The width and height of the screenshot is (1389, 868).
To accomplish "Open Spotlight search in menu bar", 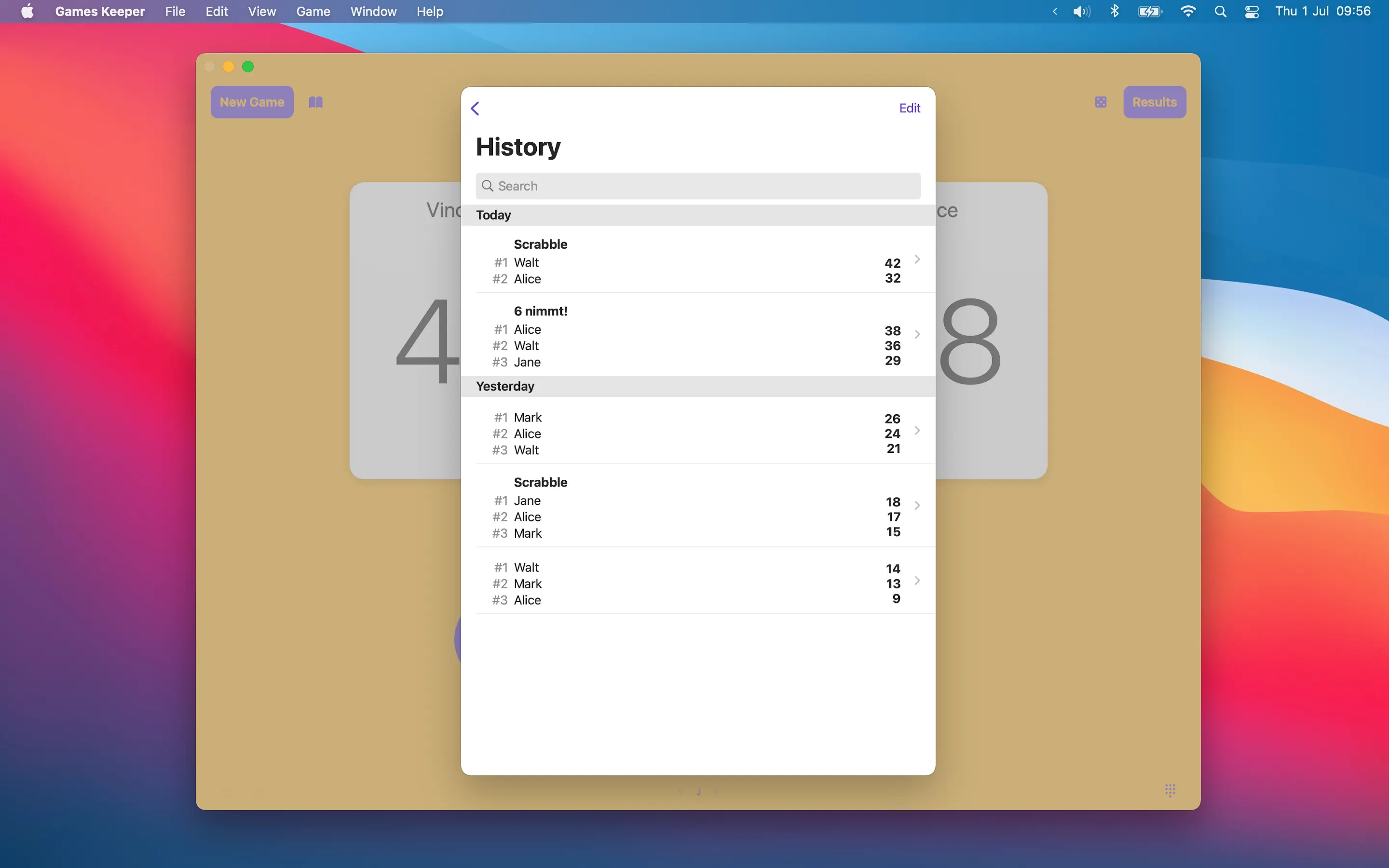I will coord(1220,12).
